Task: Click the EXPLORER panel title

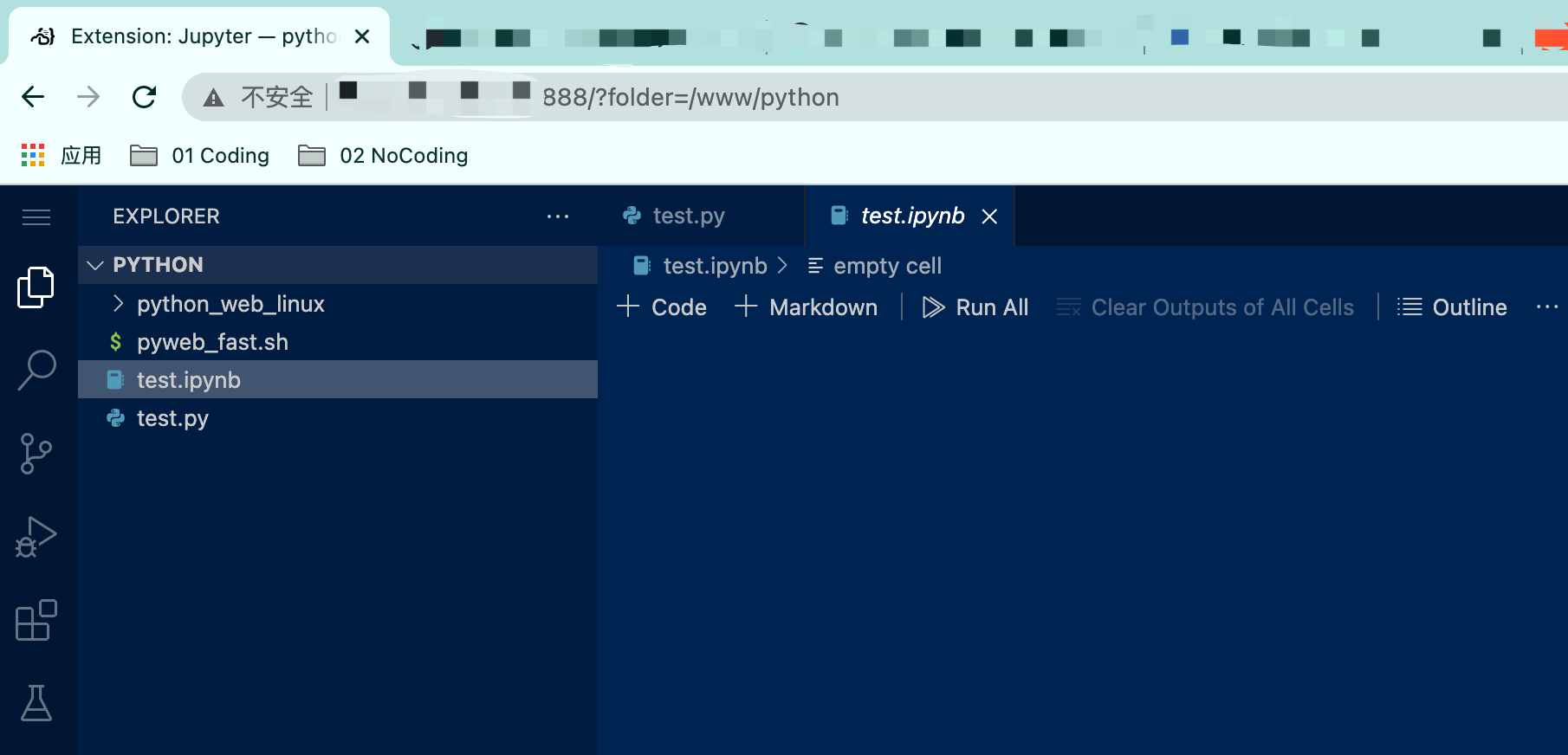Action: pyautogui.click(x=166, y=216)
